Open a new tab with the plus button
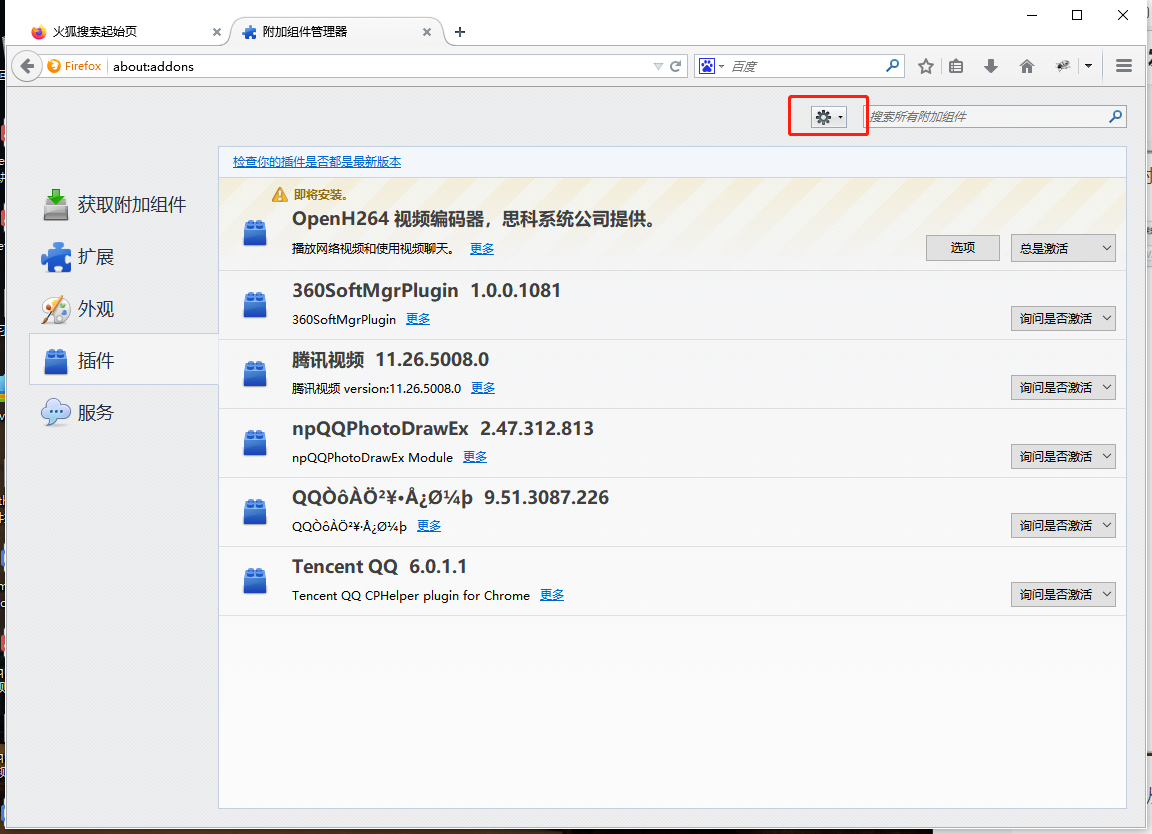 (x=460, y=32)
